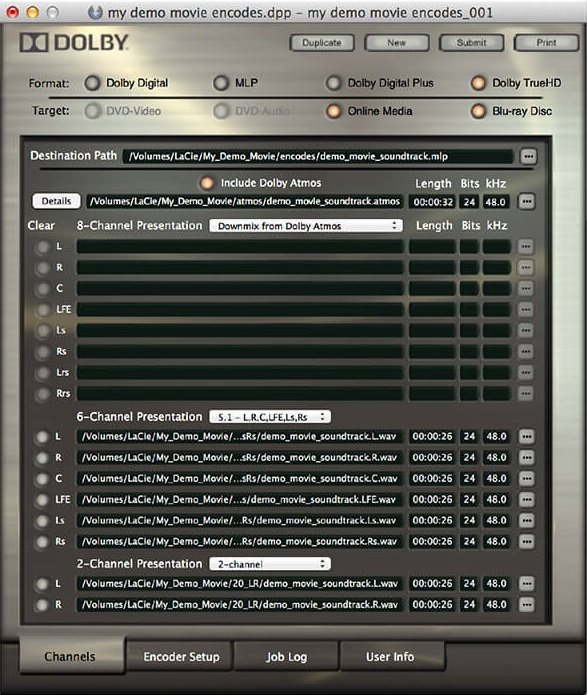Image resolution: width=587 pixels, height=695 pixels.
Task: Clear the 8-channel L row
Action: (43, 247)
